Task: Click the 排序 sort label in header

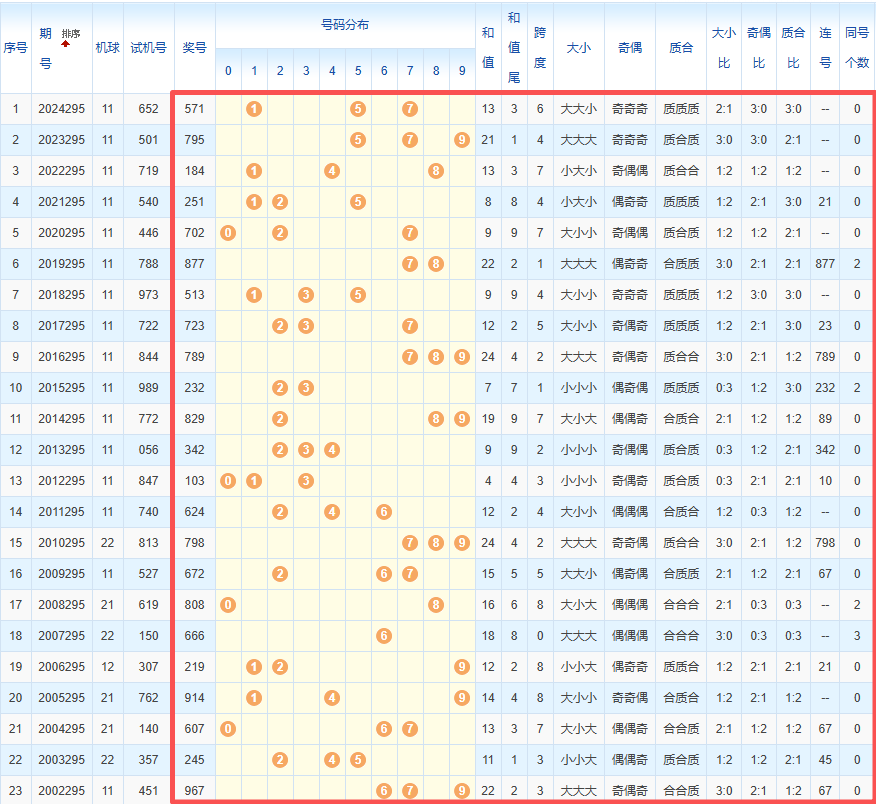Action: click(x=70, y=33)
